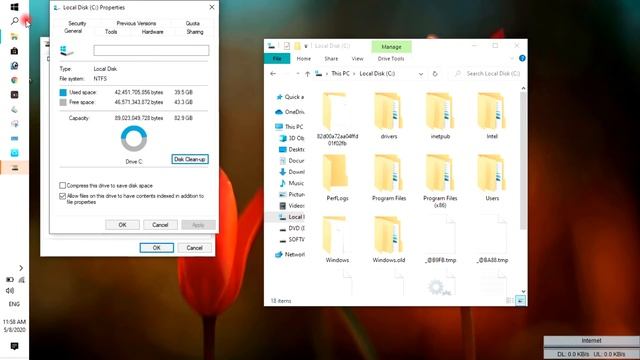Image resolution: width=640 pixels, height=360 pixels.
Task: Click the battery tray icon
Action: (10, 280)
